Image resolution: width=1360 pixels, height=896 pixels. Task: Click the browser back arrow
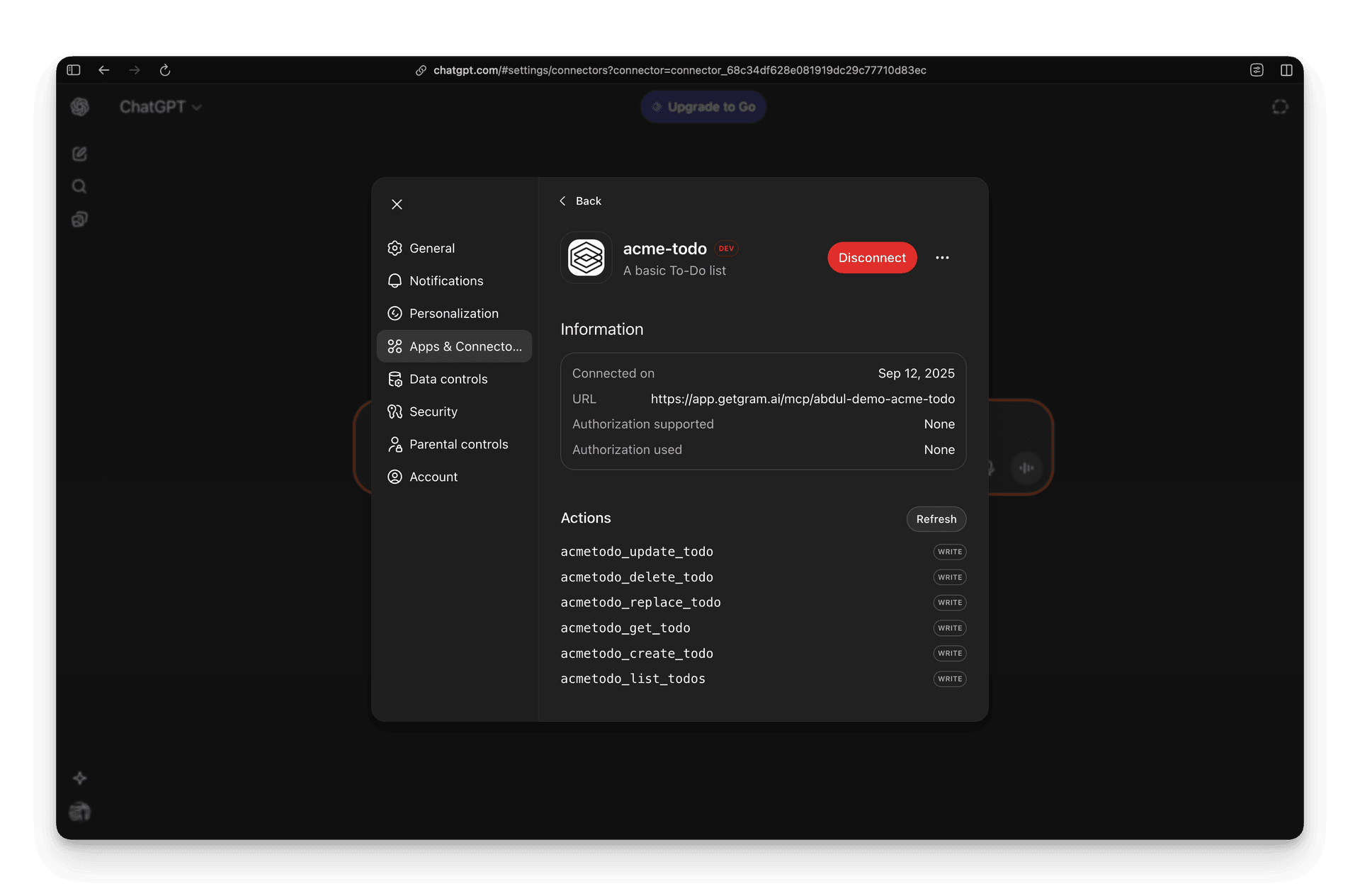click(104, 70)
